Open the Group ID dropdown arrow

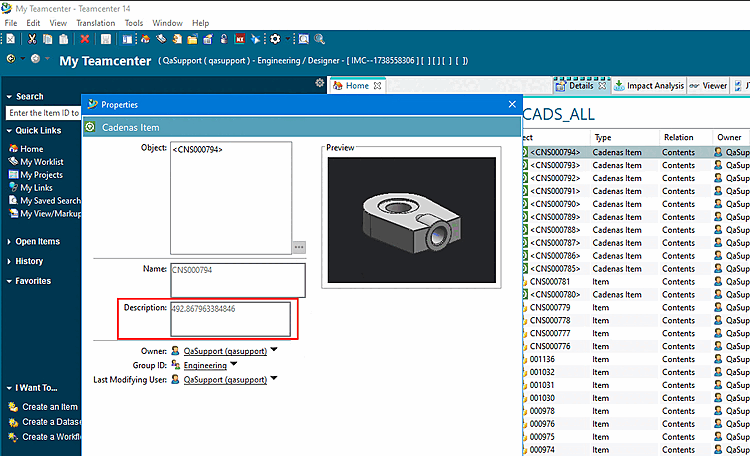tap(233, 364)
